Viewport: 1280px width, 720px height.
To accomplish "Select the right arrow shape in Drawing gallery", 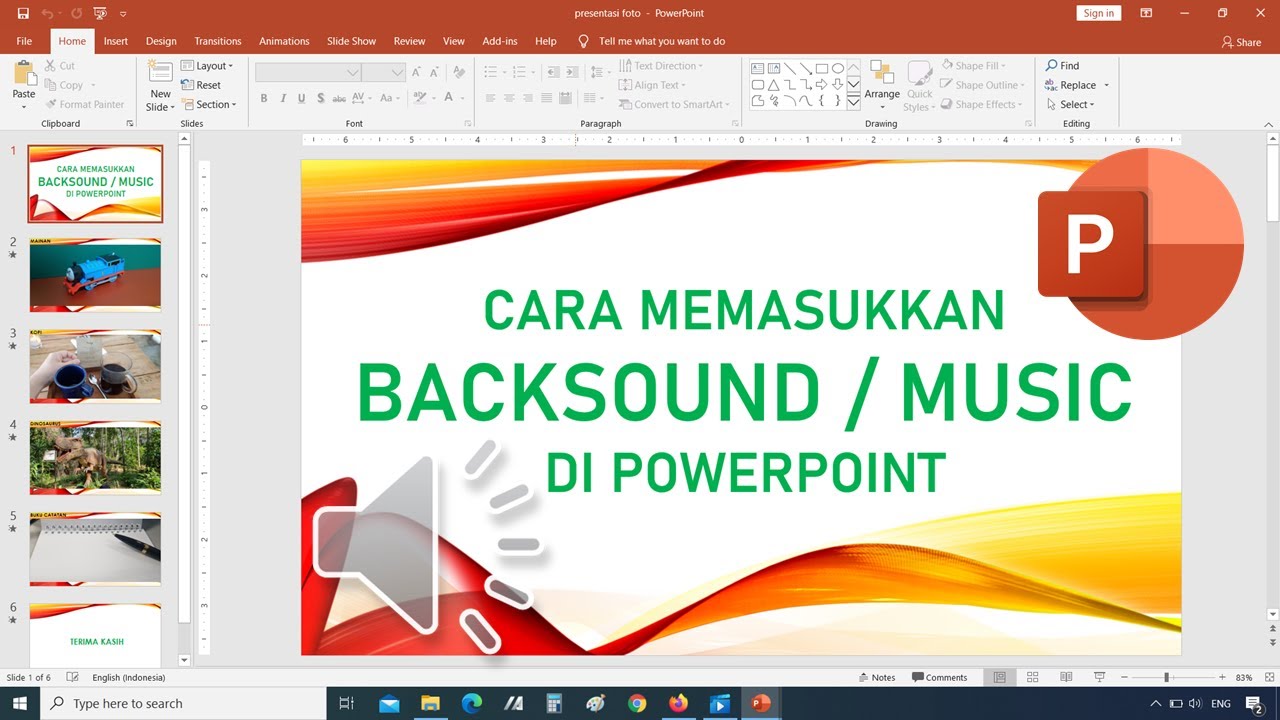I will [x=822, y=85].
